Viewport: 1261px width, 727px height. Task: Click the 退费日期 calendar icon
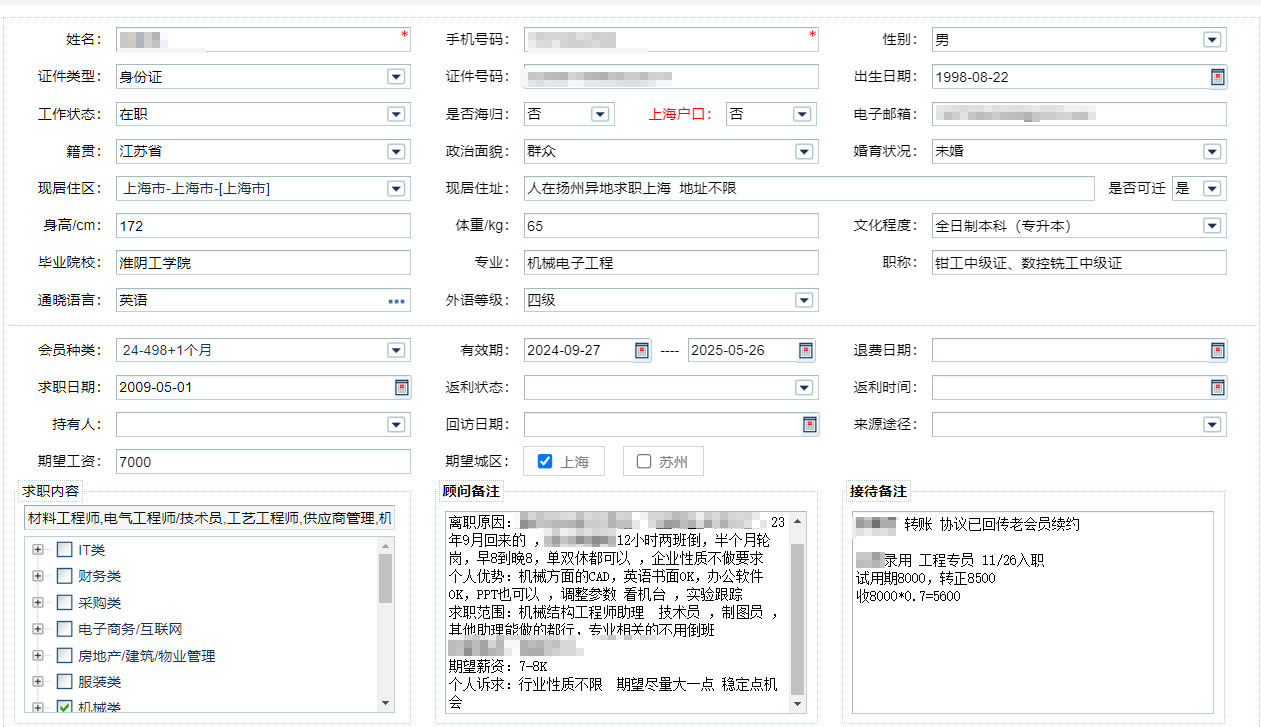[x=1217, y=350]
